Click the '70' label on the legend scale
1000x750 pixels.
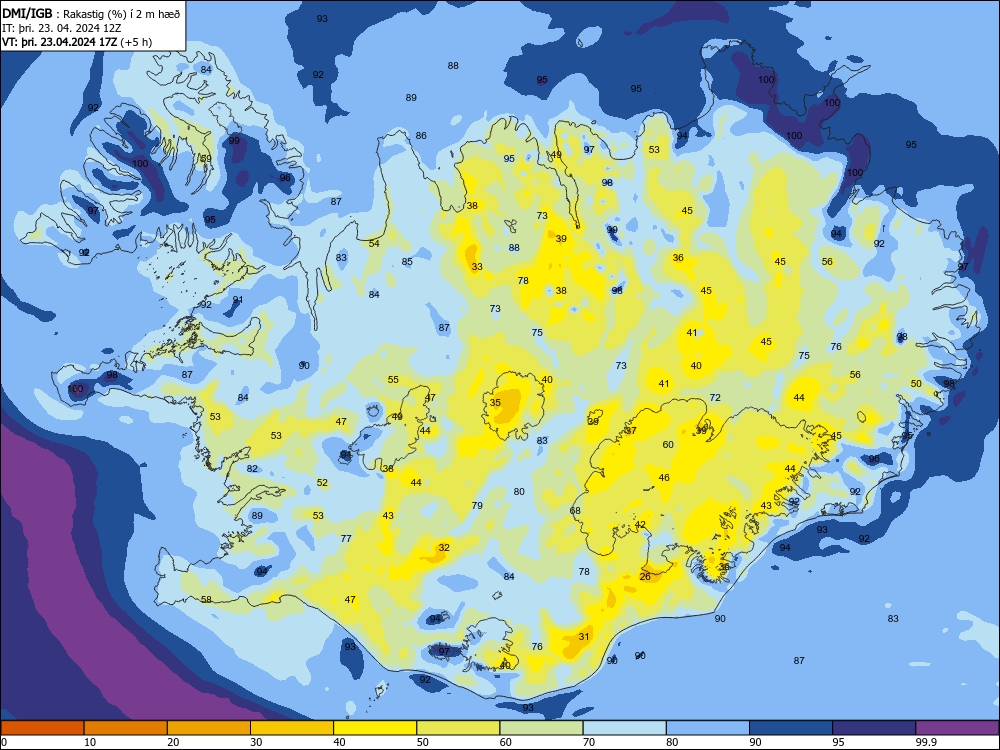589,742
